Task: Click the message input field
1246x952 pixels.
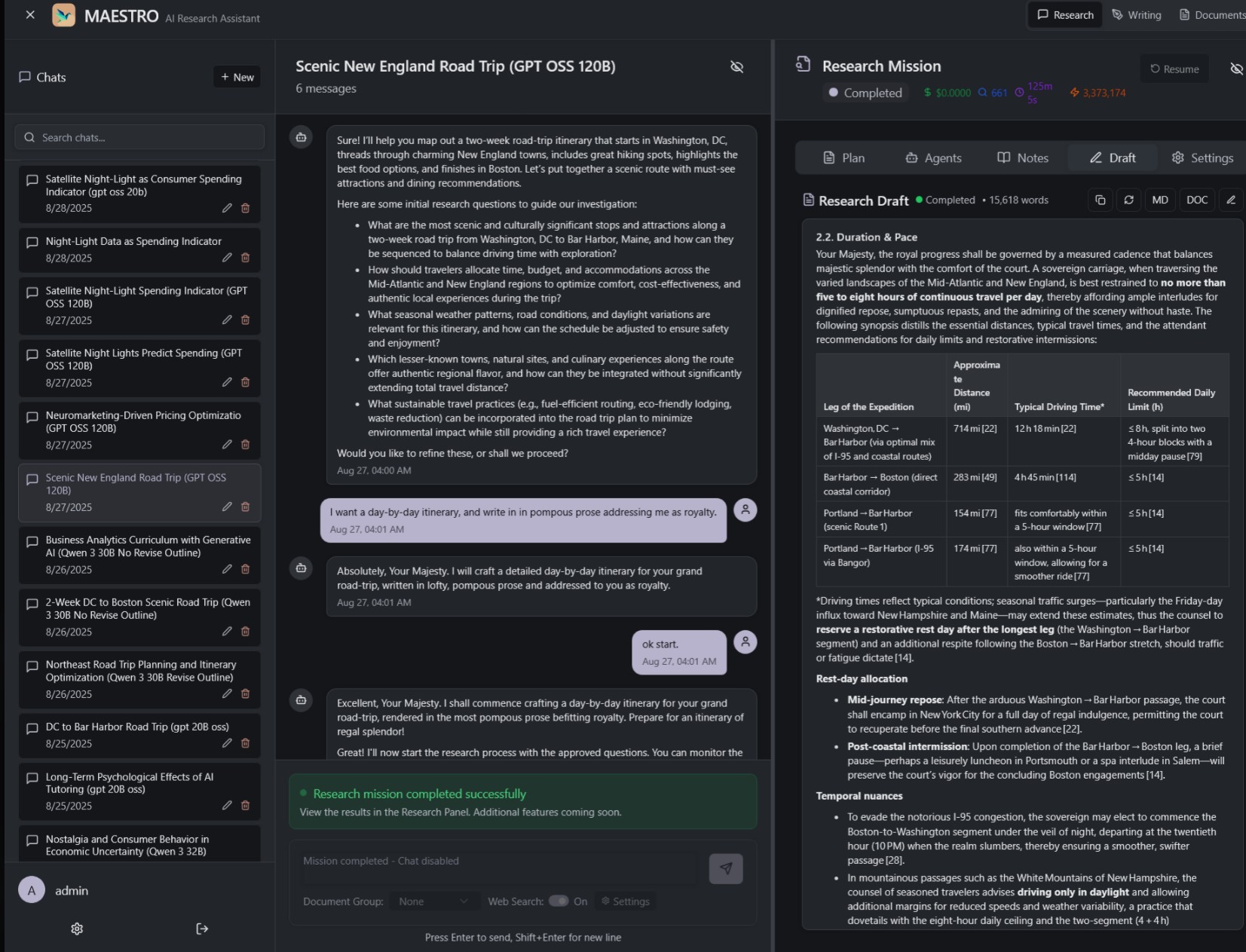Action: pos(497,868)
